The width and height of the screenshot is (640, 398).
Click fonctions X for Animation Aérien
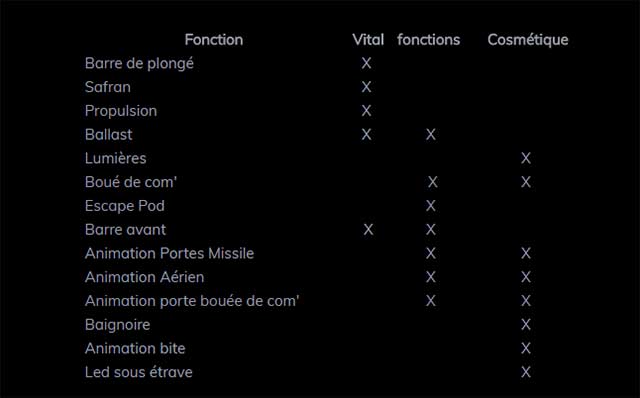point(431,277)
